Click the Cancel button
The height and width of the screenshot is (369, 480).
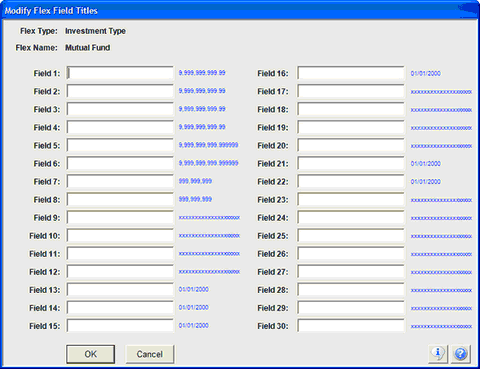150,354
